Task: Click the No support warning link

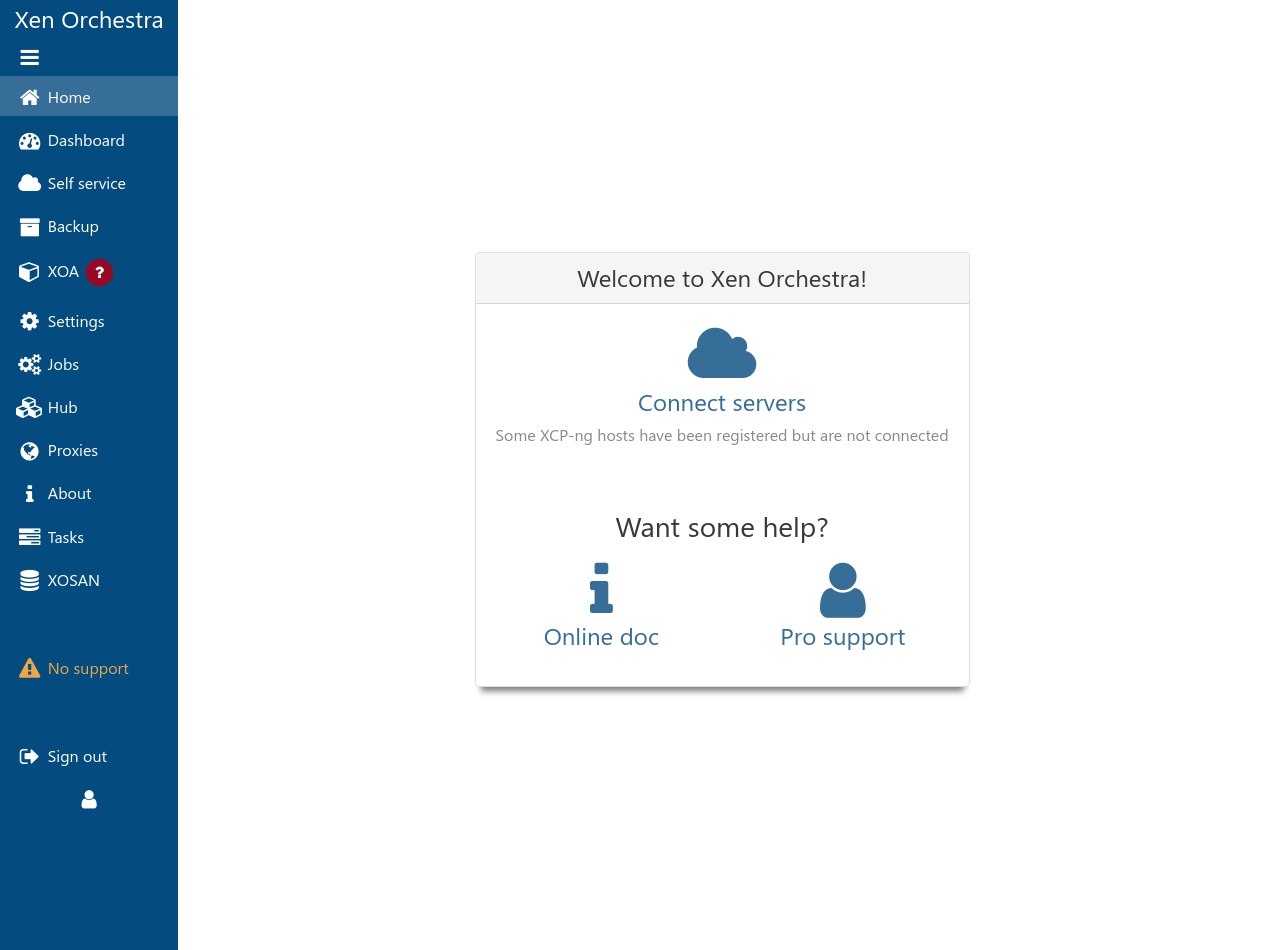Action: pyautogui.click(x=87, y=668)
